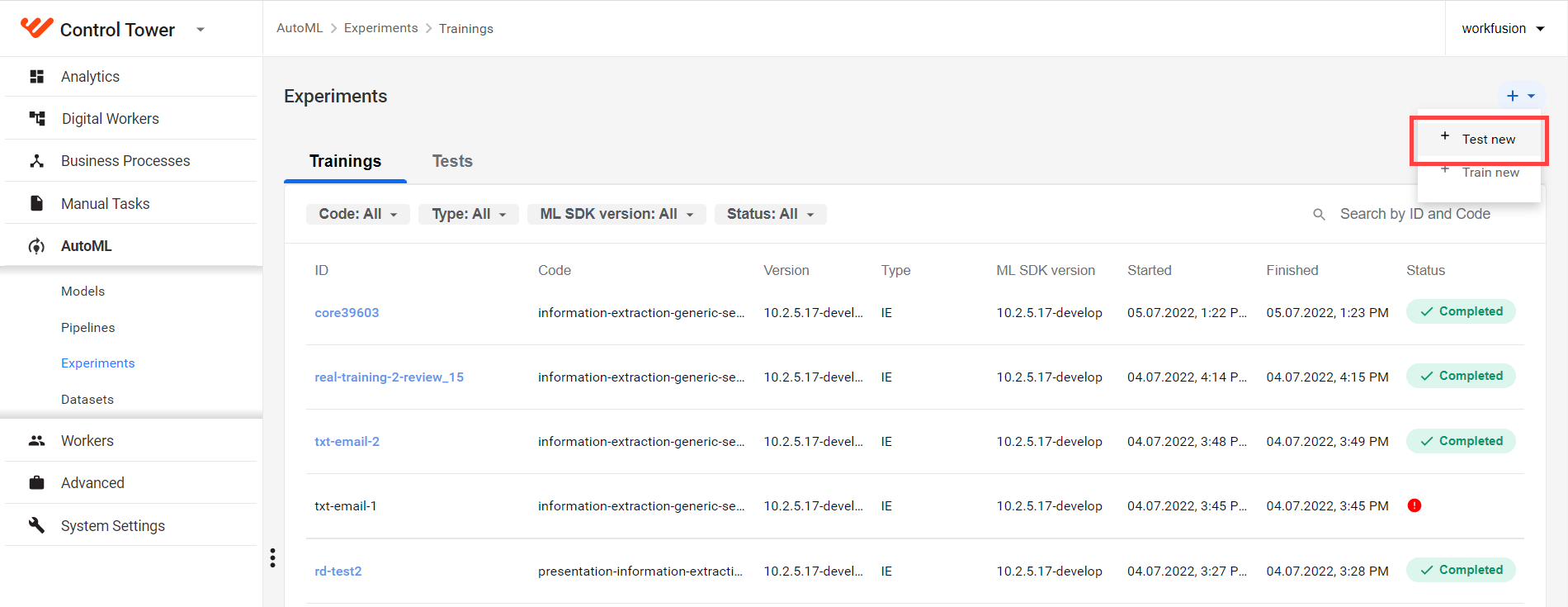Screen dimensions: 1568x607
Task: Collapse the add experiment dropdown arrow
Action: (1532, 96)
